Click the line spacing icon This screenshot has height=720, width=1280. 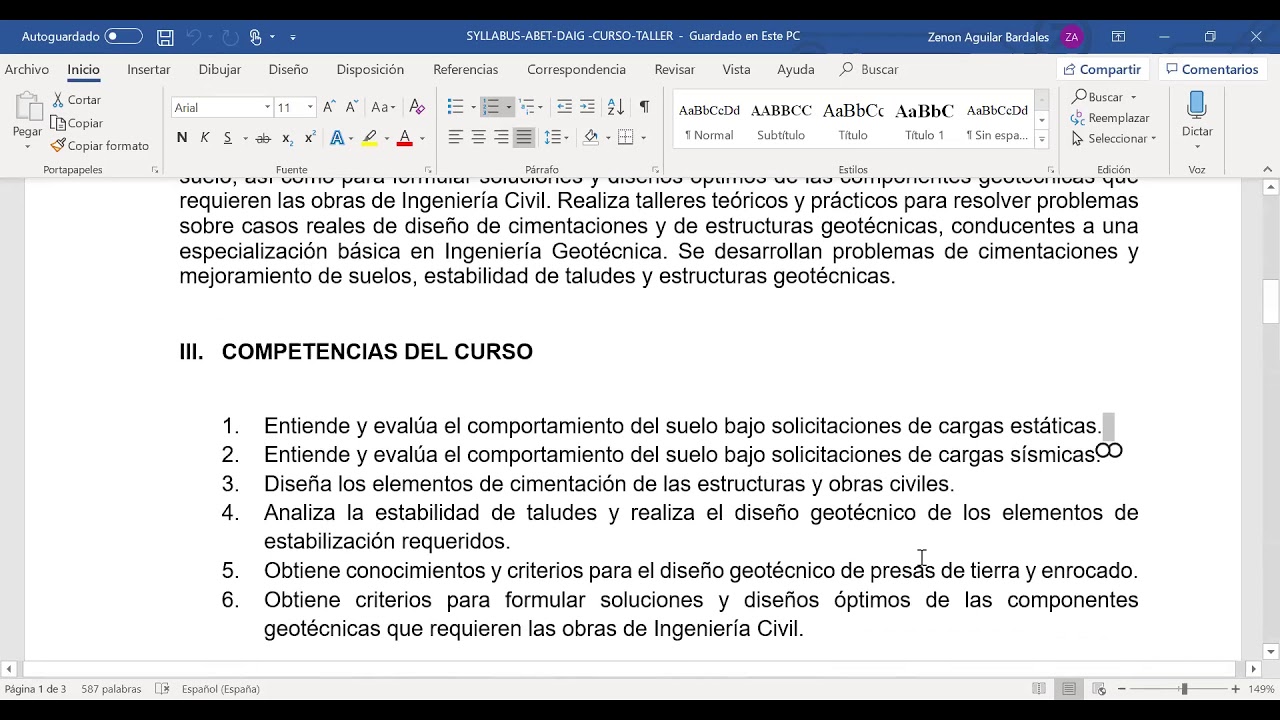(x=553, y=138)
